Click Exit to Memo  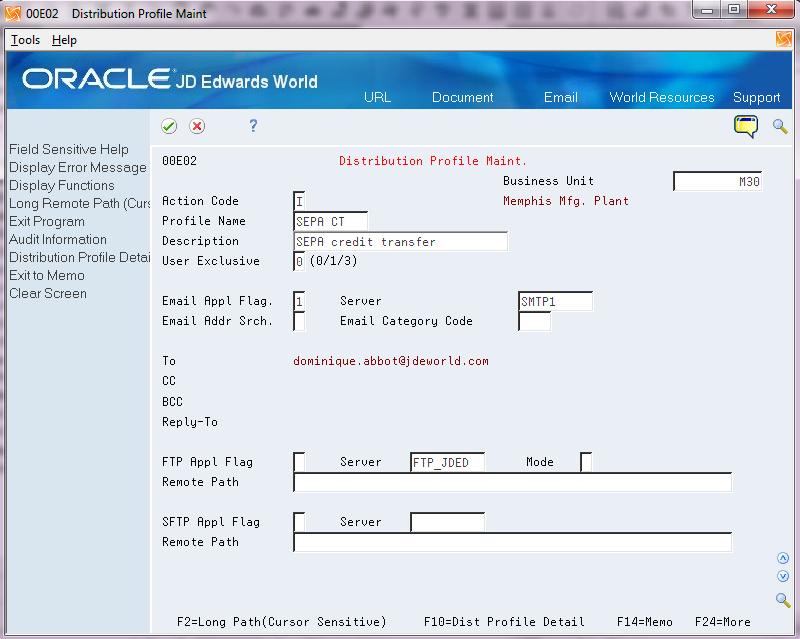[x=47, y=275]
